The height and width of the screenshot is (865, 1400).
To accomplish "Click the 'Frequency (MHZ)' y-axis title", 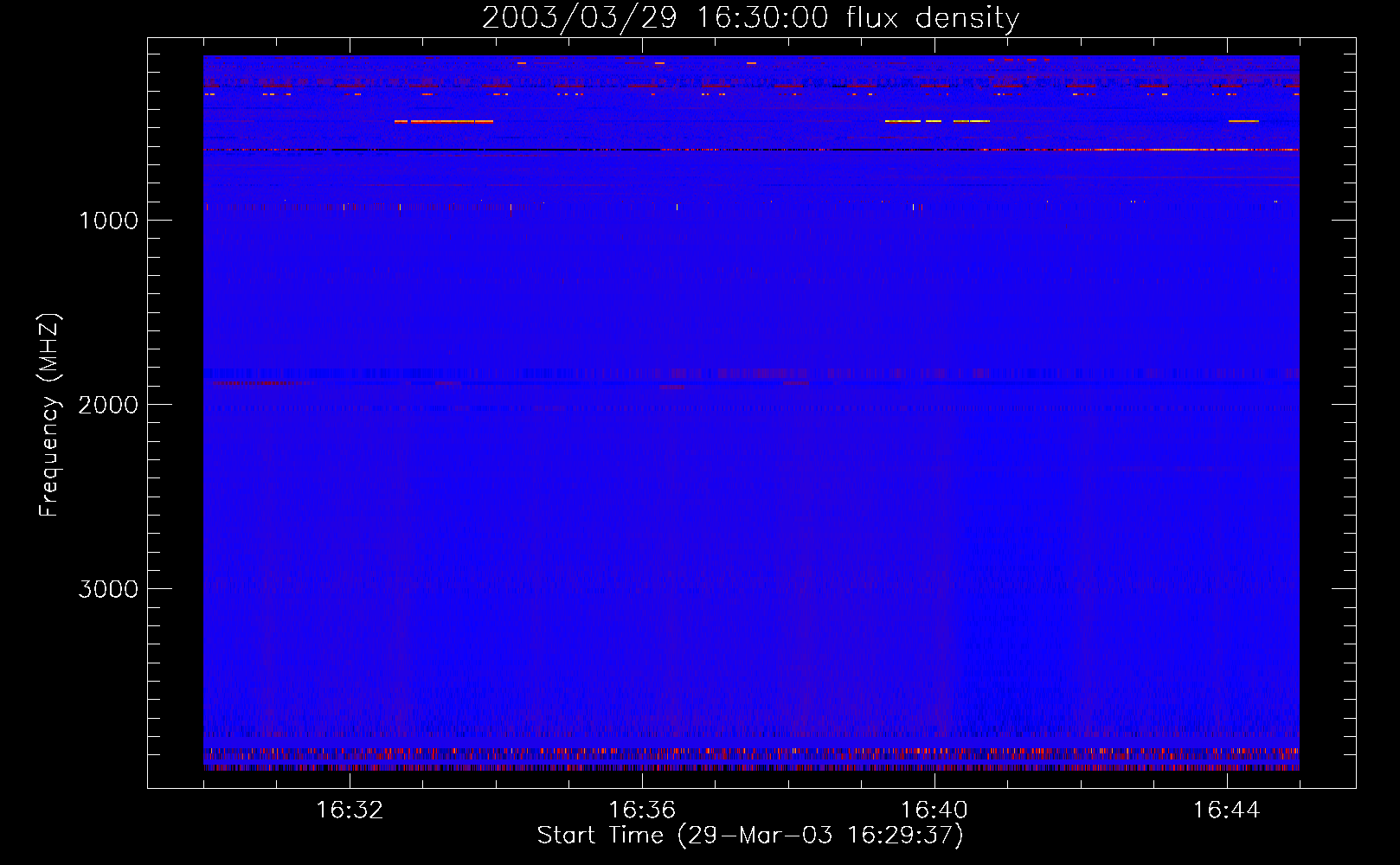I will tap(50, 414).
